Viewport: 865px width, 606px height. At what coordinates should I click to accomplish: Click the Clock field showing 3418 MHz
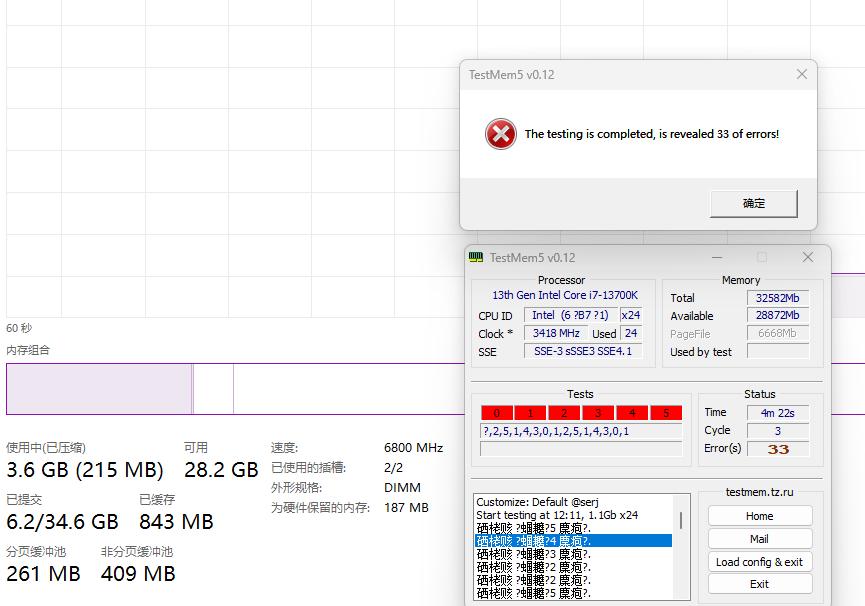[x=555, y=333]
